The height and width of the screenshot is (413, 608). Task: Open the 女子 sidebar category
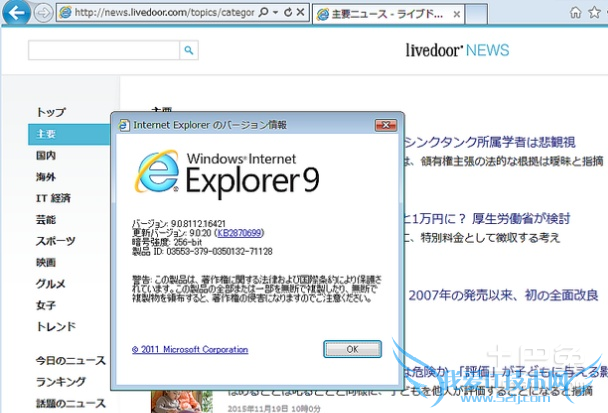click(x=46, y=306)
